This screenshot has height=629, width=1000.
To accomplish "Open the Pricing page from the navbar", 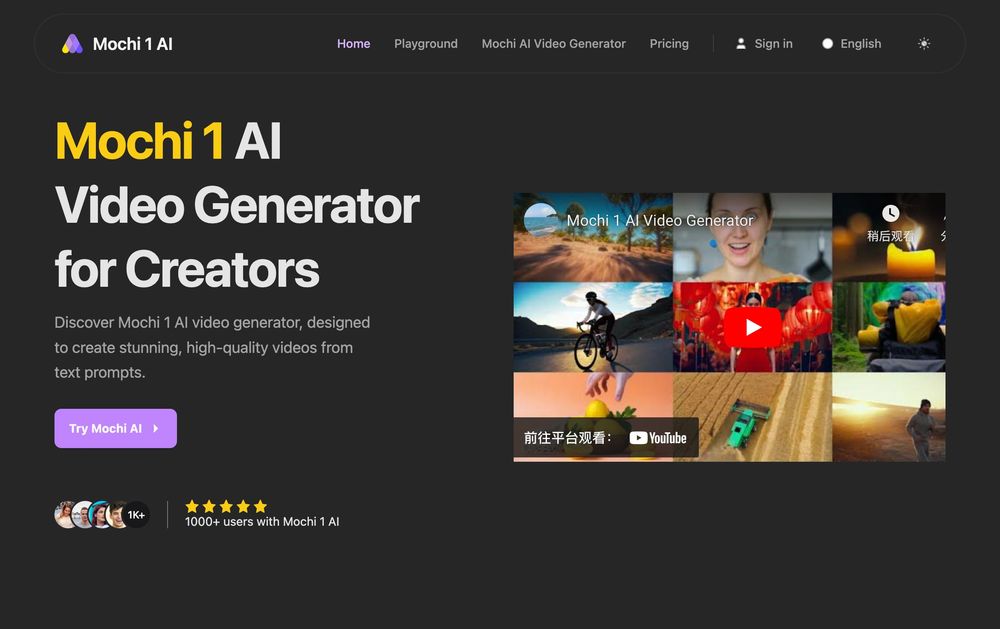I will pyautogui.click(x=669, y=44).
